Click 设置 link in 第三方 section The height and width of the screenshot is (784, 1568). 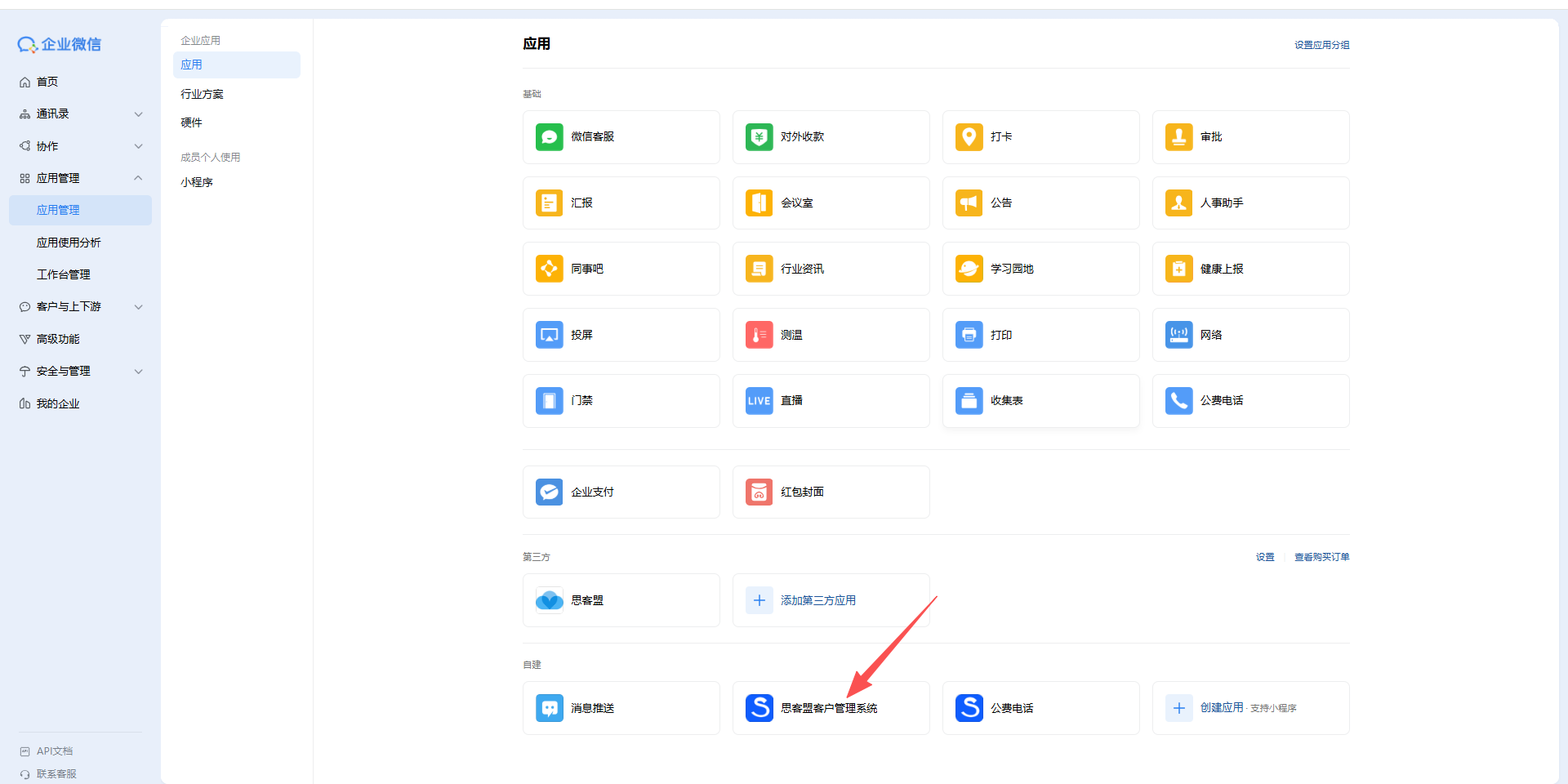(x=1265, y=557)
